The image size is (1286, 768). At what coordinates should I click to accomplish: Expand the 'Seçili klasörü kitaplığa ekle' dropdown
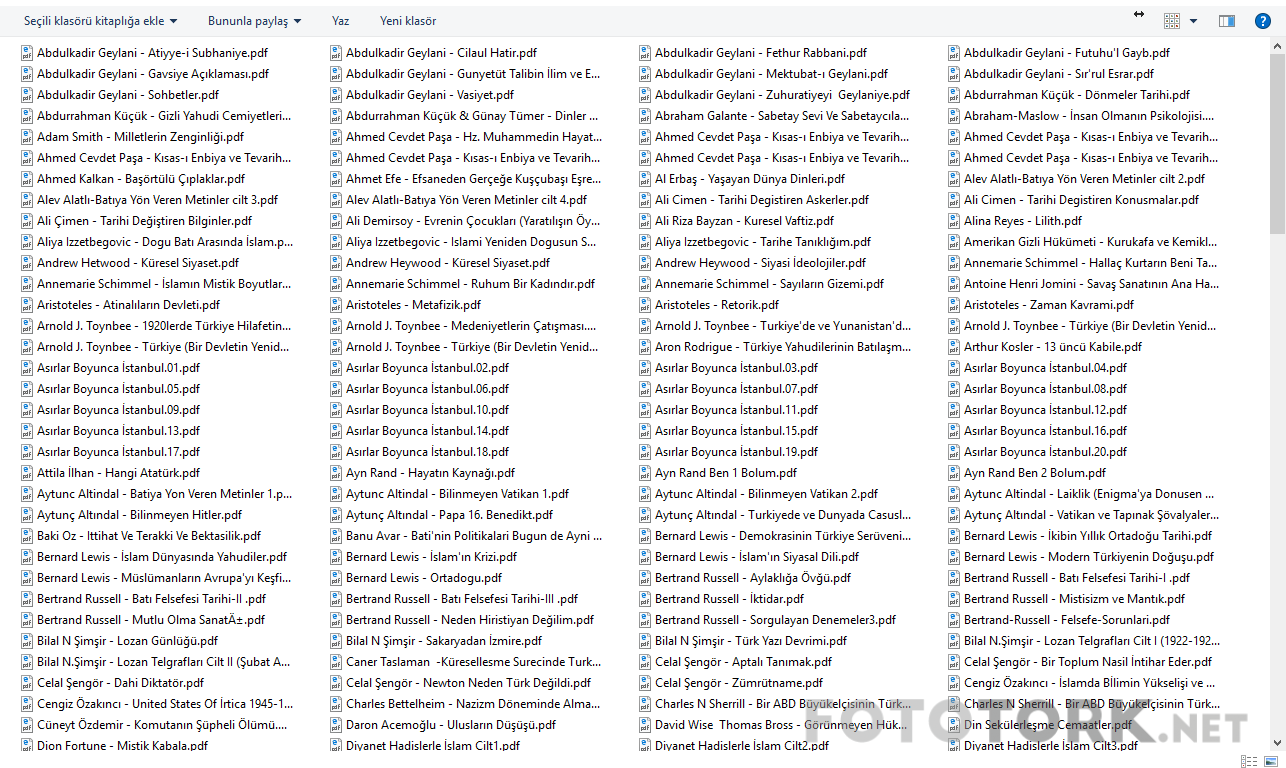101,21
